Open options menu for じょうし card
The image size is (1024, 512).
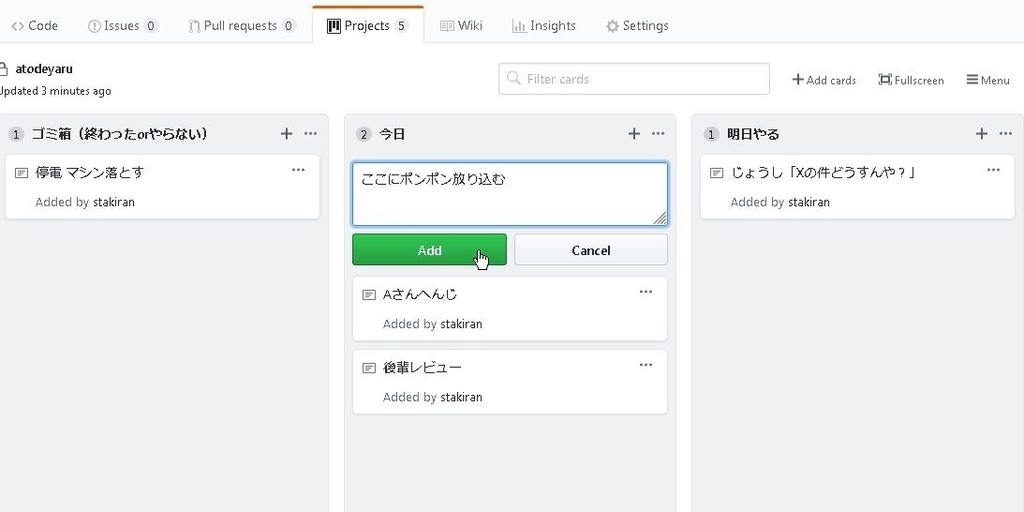coord(993,170)
